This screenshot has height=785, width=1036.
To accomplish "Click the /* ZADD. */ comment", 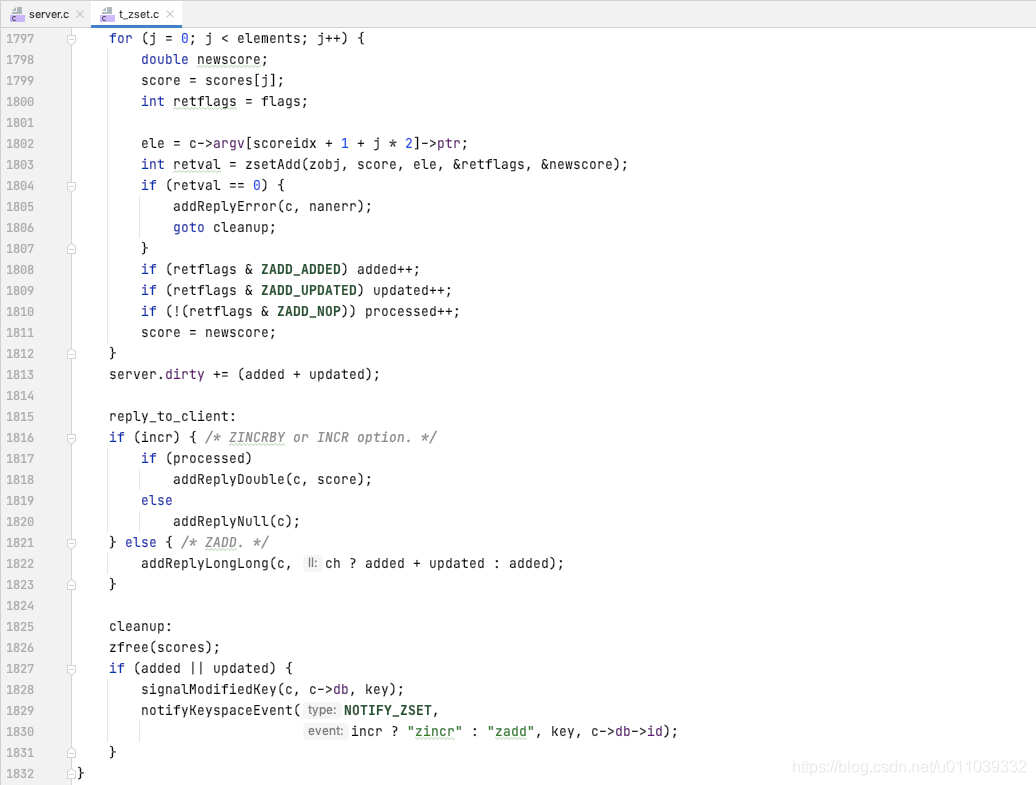I will 225,543.
